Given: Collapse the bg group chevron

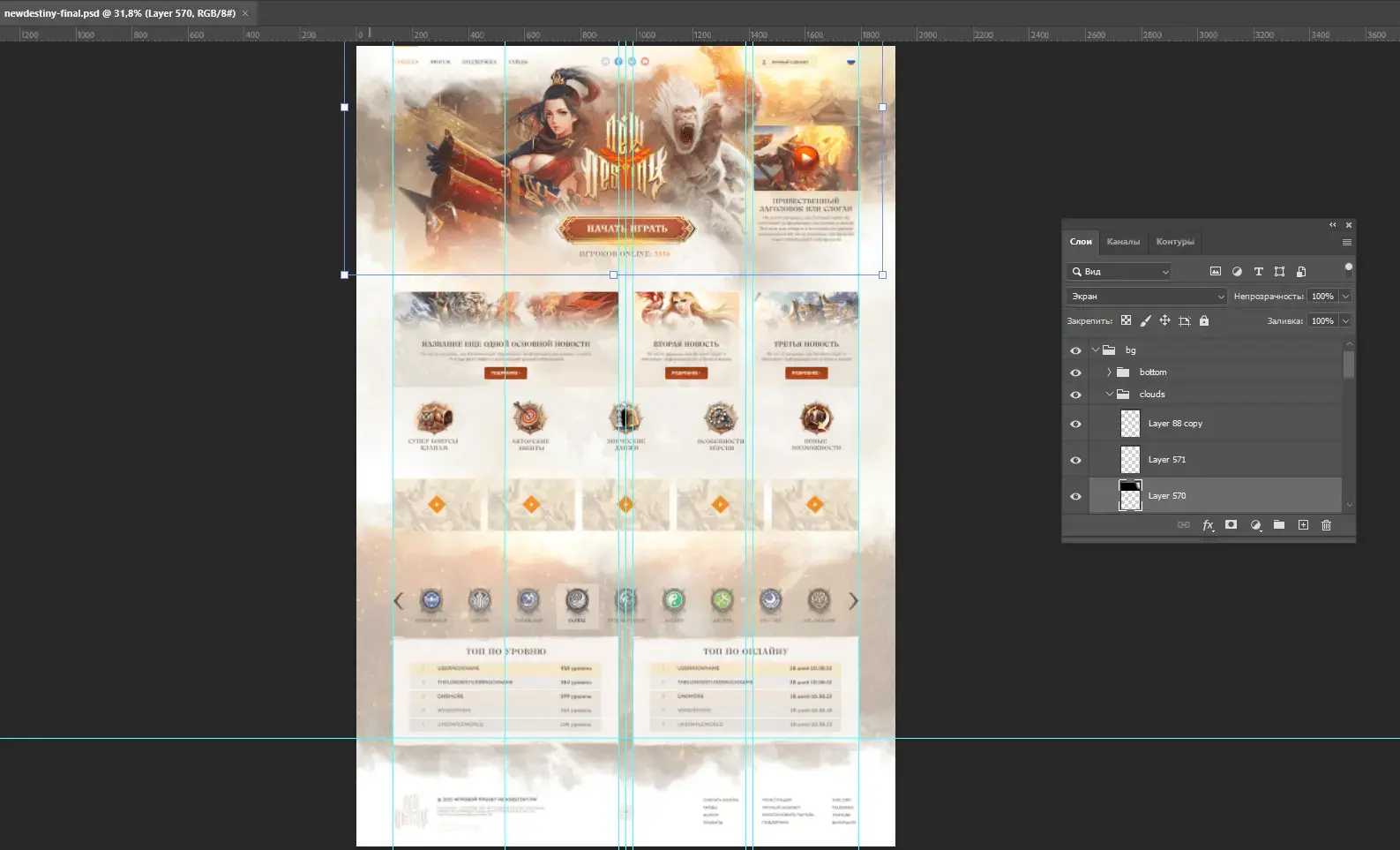Looking at the screenshot, I should [x=1096, y=350].
